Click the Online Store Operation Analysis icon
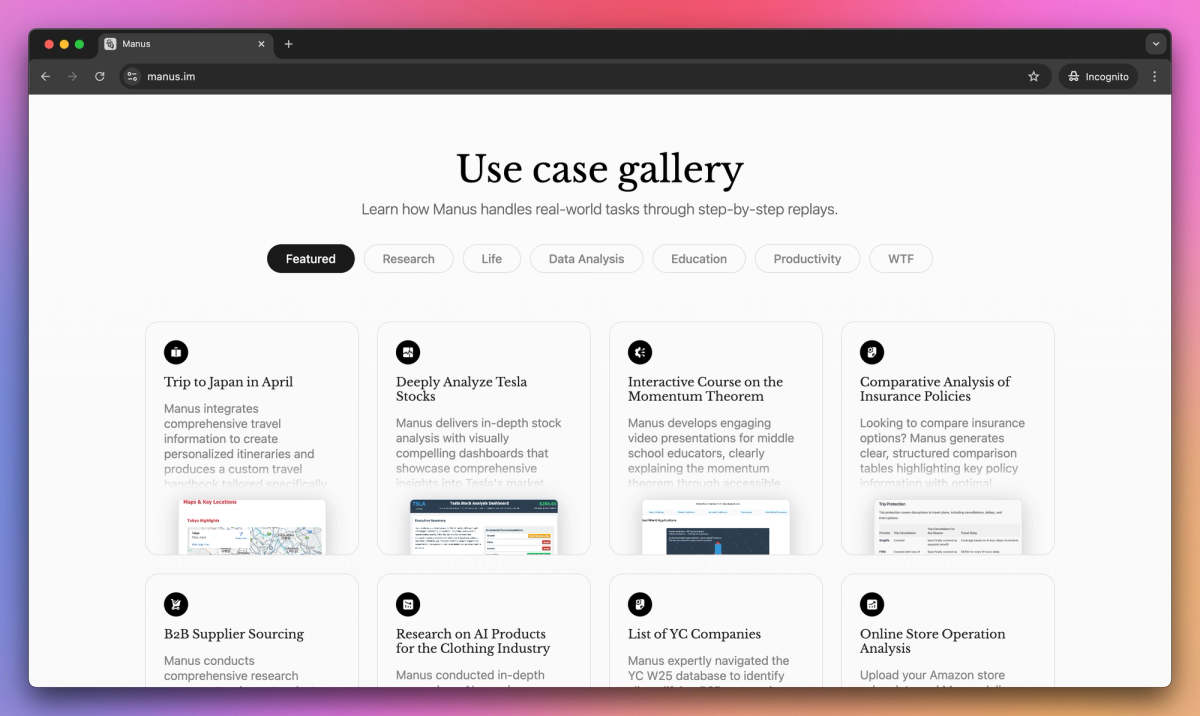 click(x=872, y=604)
